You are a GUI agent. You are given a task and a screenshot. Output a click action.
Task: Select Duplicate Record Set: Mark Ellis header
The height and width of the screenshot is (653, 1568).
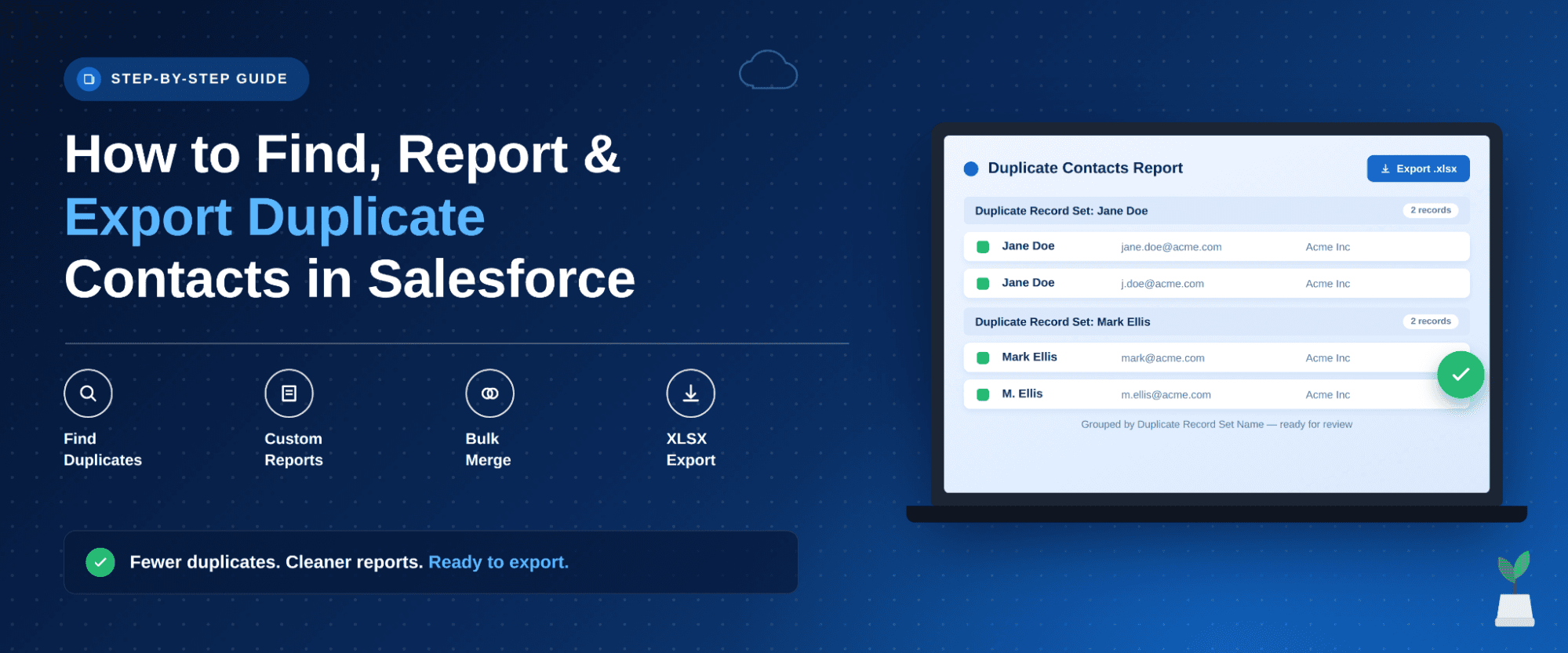pyautogui.click(x=1217, y=322)
